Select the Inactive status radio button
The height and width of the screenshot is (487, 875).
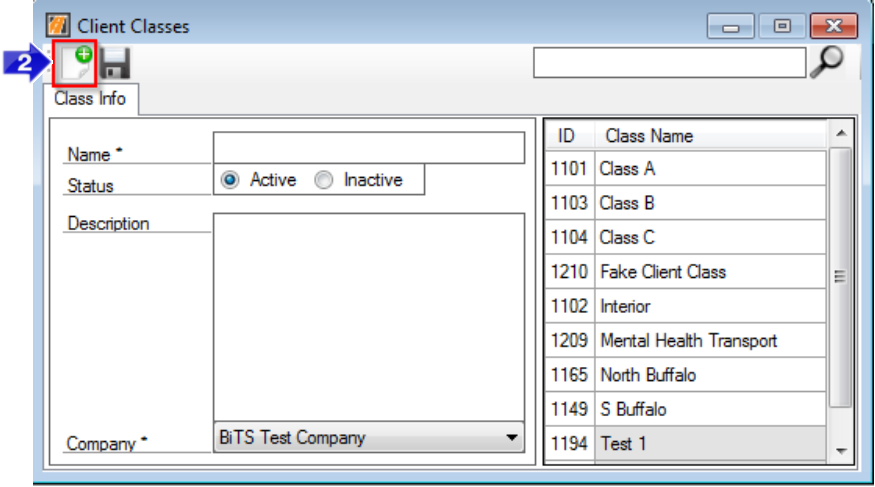pos(324,180)
